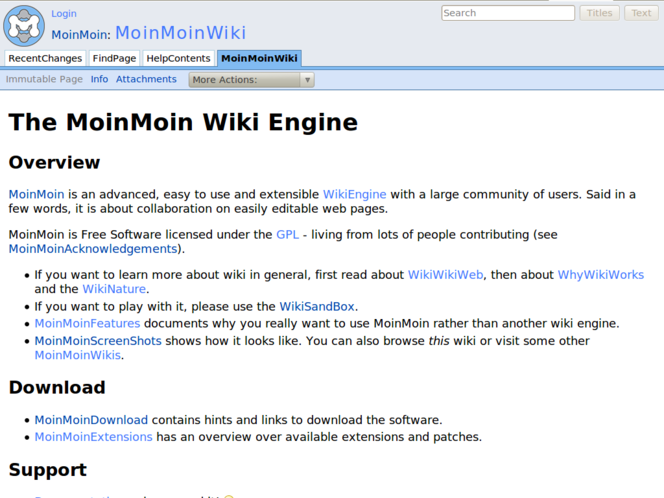Open the MoinMoinExtensions link

point(93,436)
